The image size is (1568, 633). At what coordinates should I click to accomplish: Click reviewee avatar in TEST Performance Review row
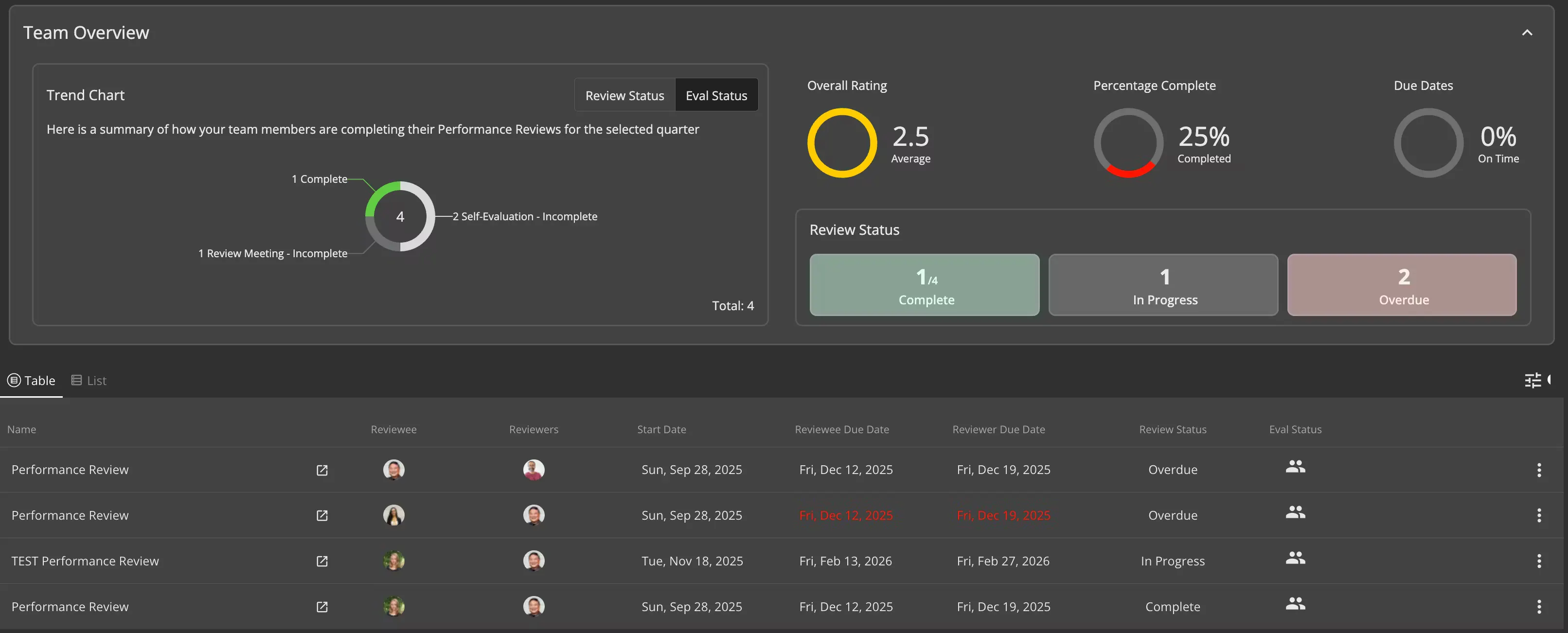coord(394,561)
